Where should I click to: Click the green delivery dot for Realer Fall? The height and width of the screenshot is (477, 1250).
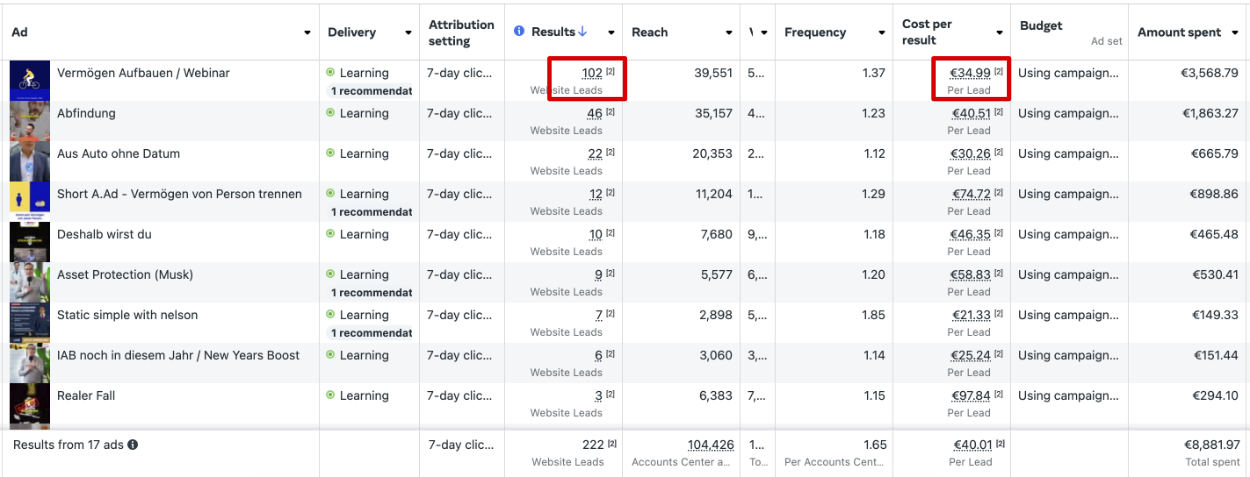331,396
